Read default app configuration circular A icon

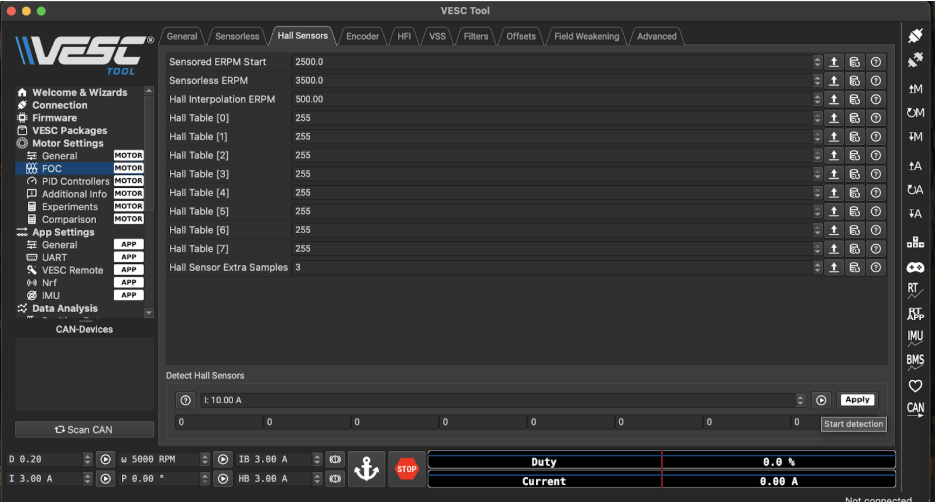[915, 190]
